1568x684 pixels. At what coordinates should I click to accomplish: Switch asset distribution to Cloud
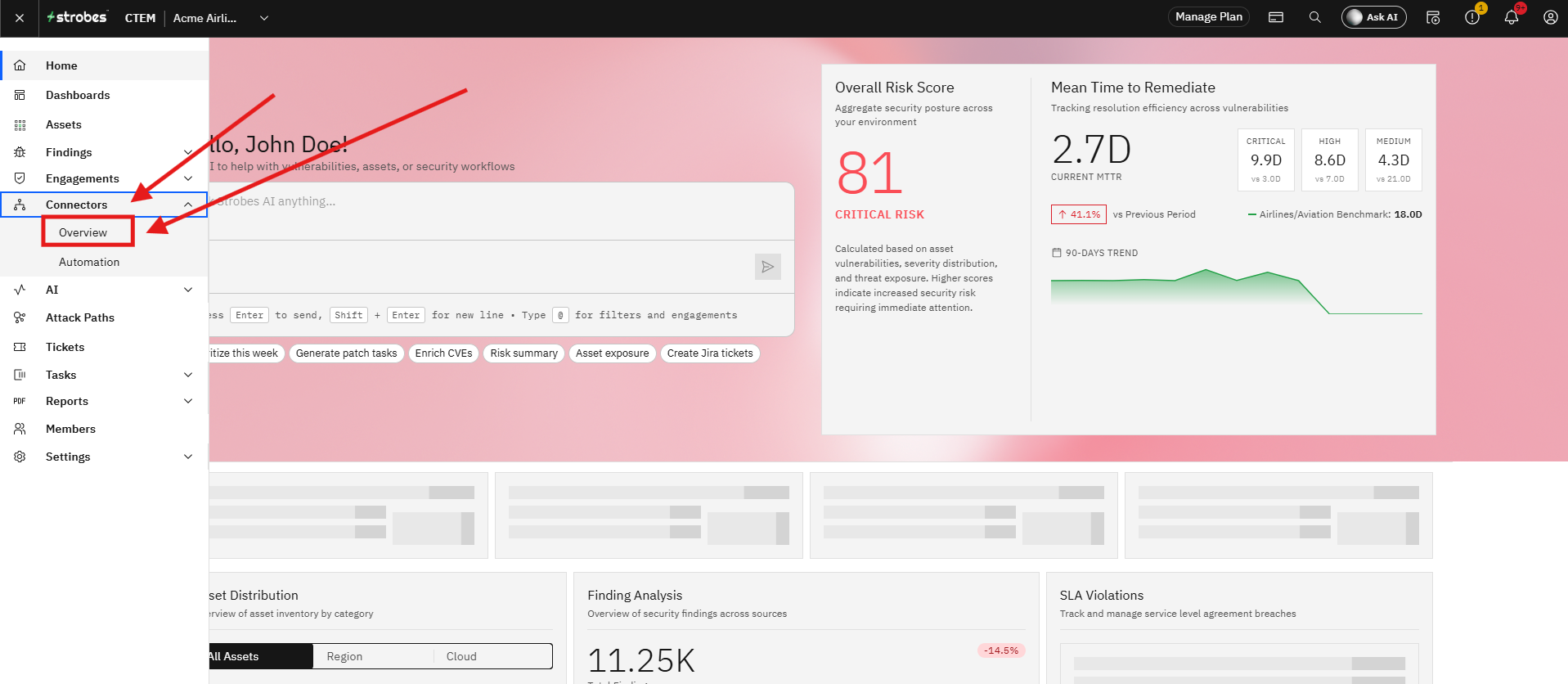click(461, 656)
